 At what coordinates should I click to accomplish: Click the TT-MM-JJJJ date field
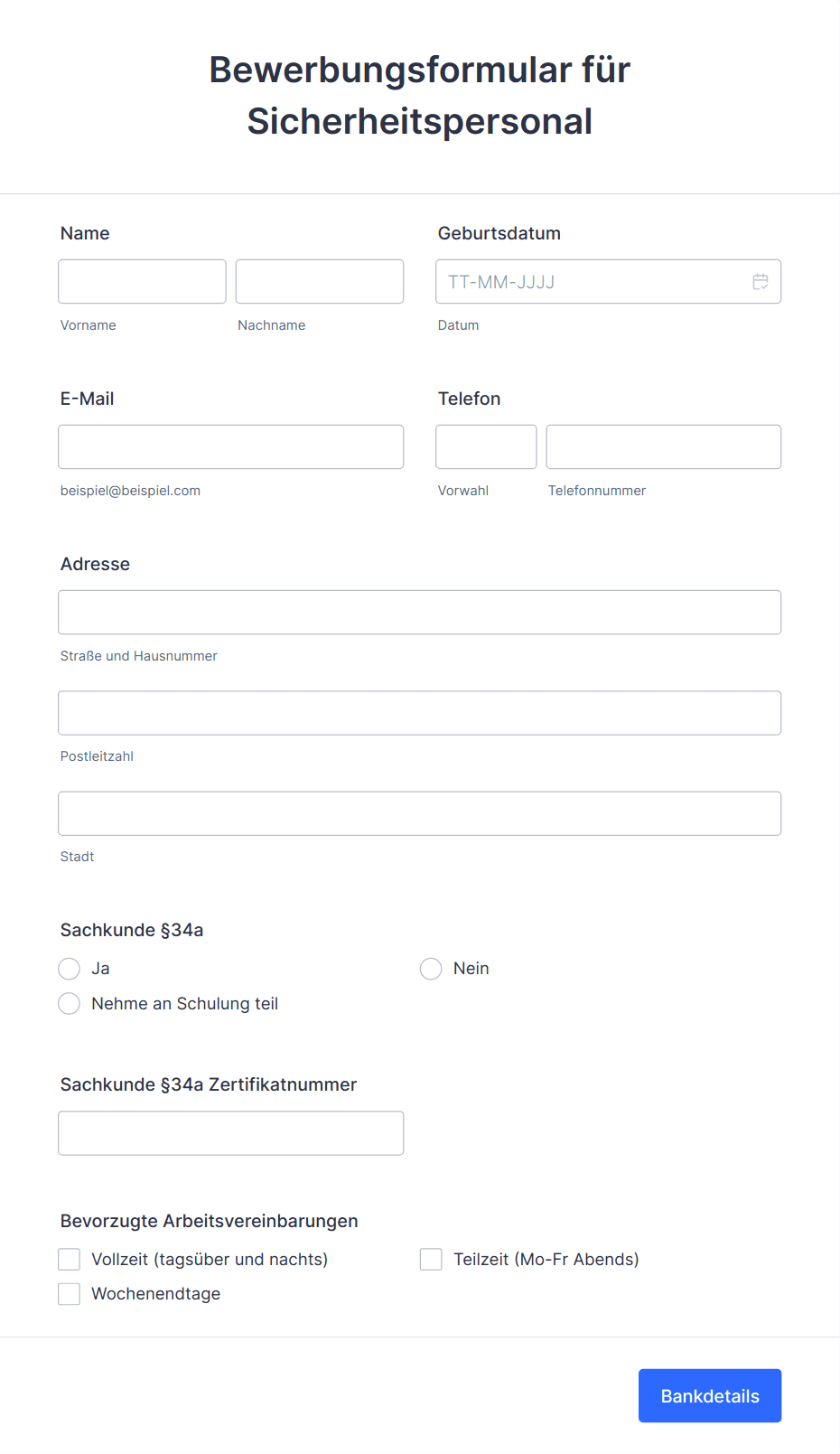tap(609, 282)
